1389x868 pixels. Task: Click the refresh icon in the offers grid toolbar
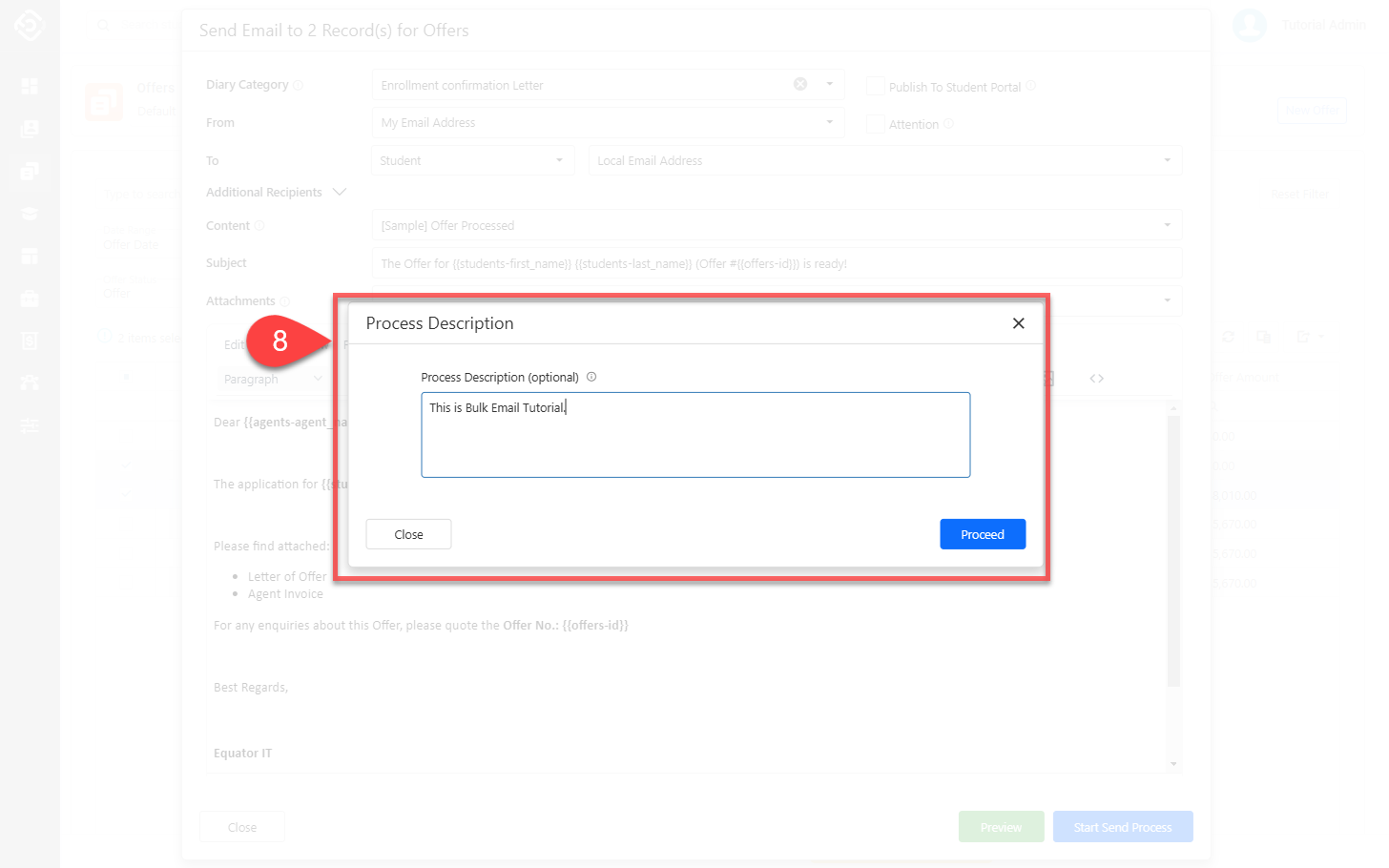[x=1228, y=337]
